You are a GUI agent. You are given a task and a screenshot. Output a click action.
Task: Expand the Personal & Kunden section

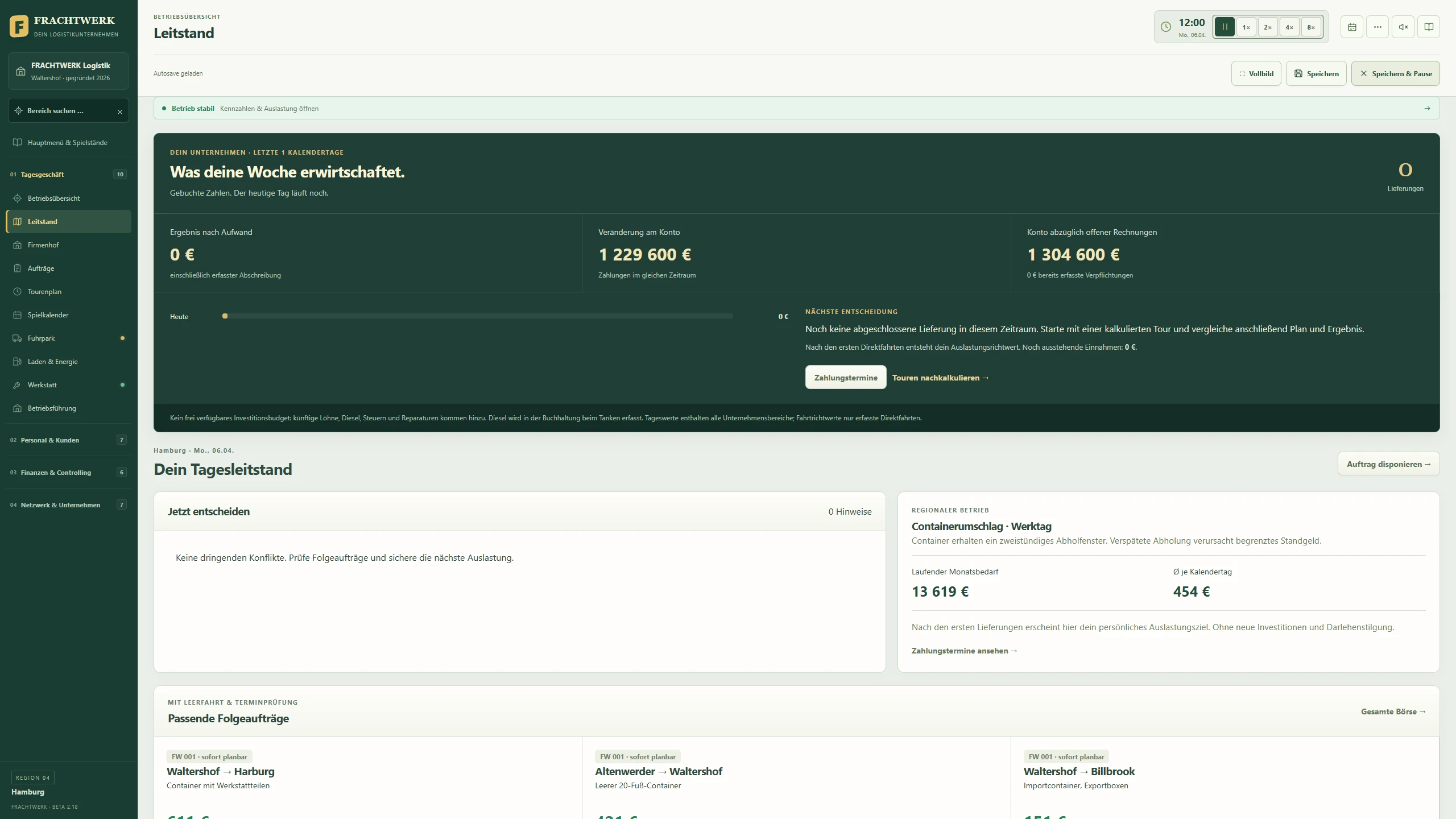pyautogui.click(x=68, y=440)
